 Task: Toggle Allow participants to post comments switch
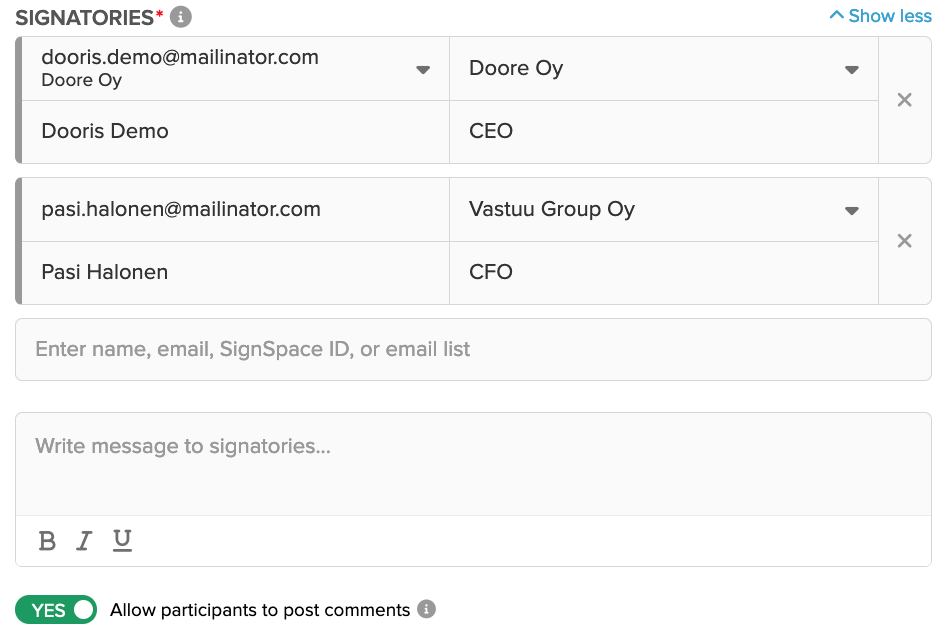[x=56, y=610]
